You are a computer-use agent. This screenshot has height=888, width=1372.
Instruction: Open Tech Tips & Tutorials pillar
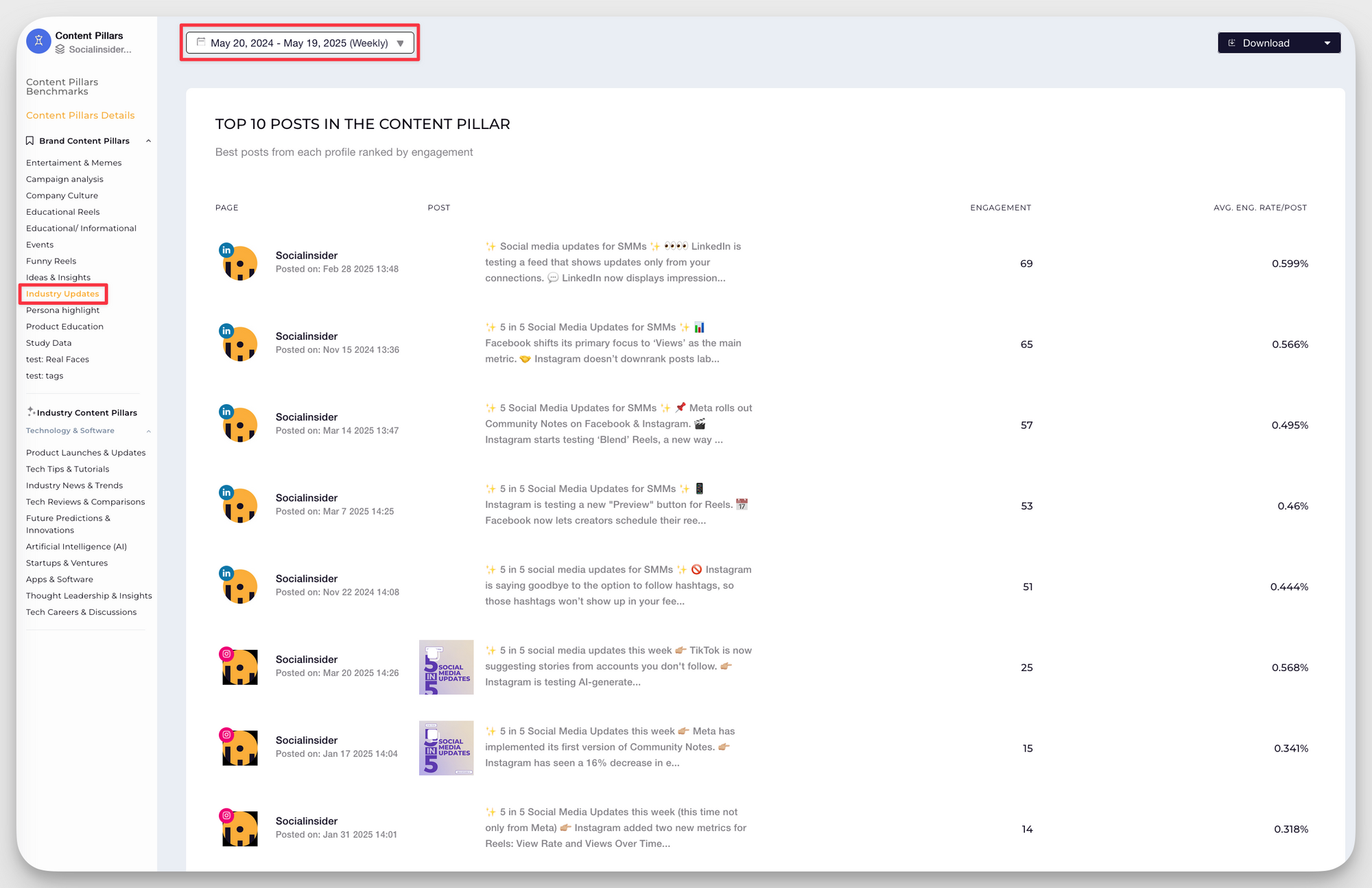point(67,469)
